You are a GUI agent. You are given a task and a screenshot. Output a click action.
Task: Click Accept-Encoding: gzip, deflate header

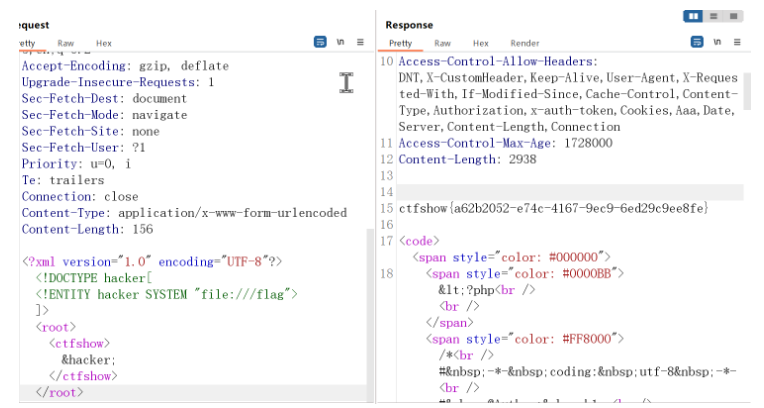tap(125, 66)
